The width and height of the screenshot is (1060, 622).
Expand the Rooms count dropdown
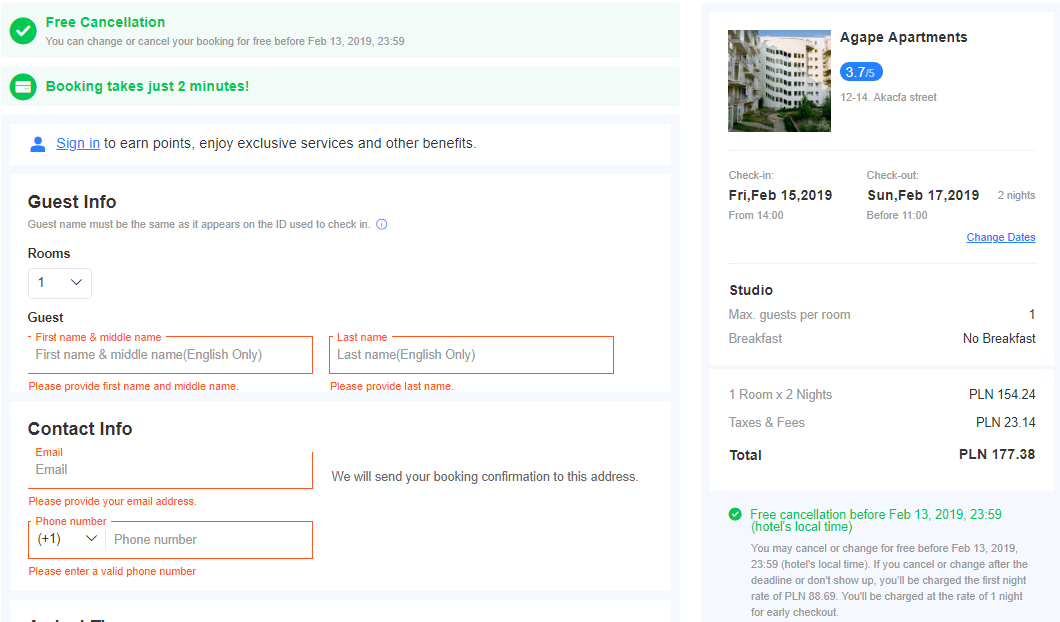(x=59, y=283)
